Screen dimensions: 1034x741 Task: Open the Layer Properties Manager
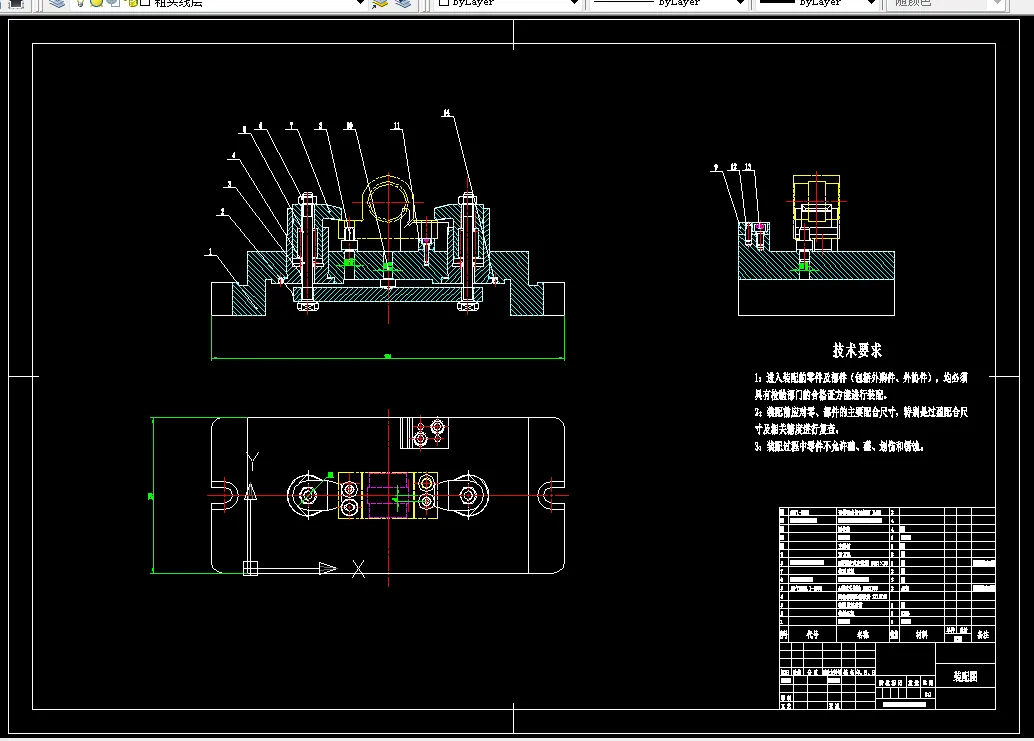pyautogui.click(x=58, y=3)
